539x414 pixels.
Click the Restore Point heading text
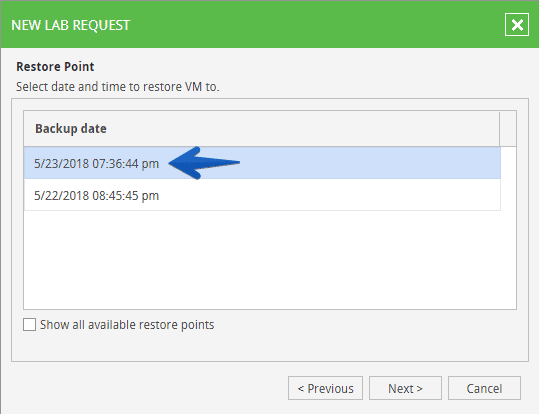click(x=55, y=66)
